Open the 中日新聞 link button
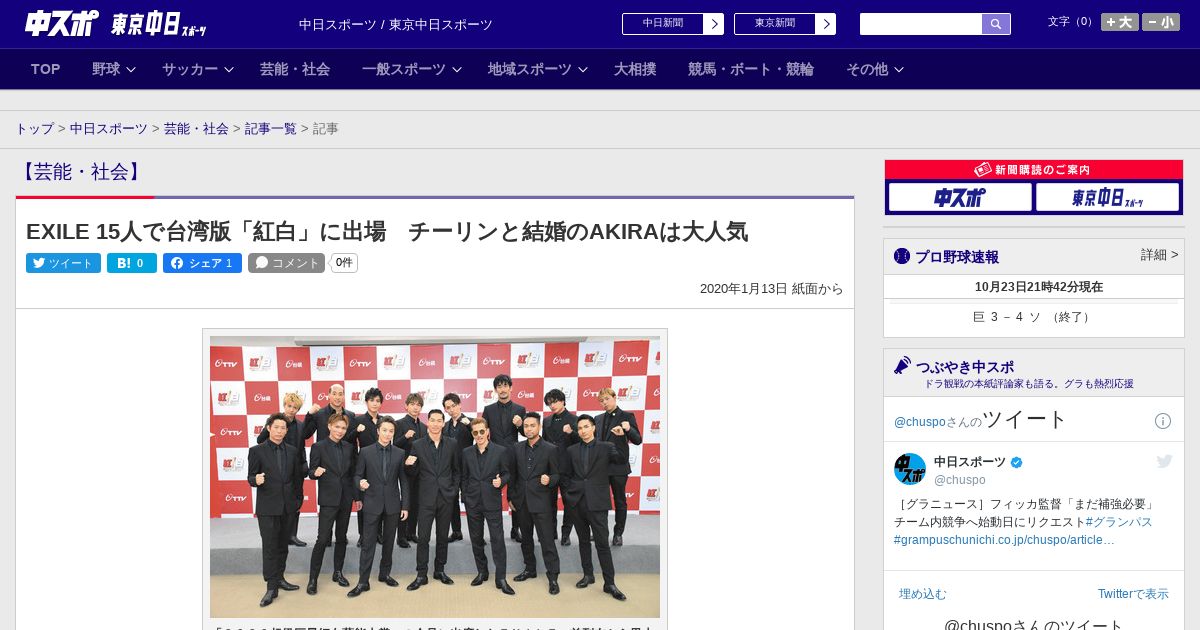 click(x=663, y=24)
